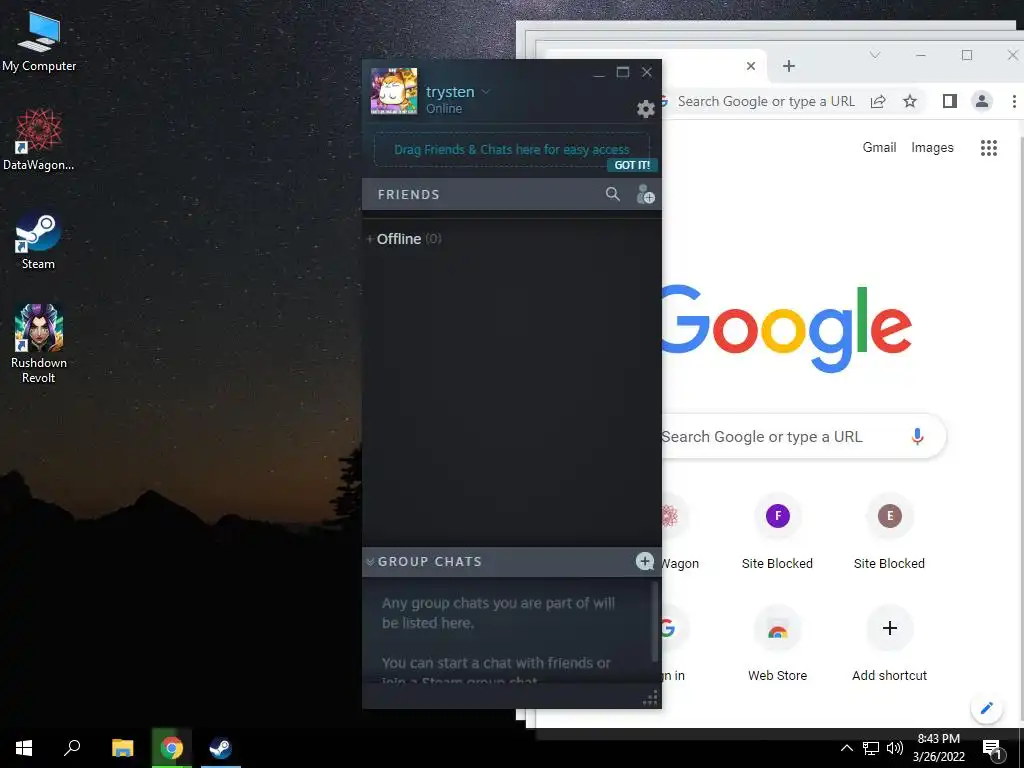The image size is (1024, 768).
Task: Click Chrome address bar search field
Action: click(x=765, y=101)
